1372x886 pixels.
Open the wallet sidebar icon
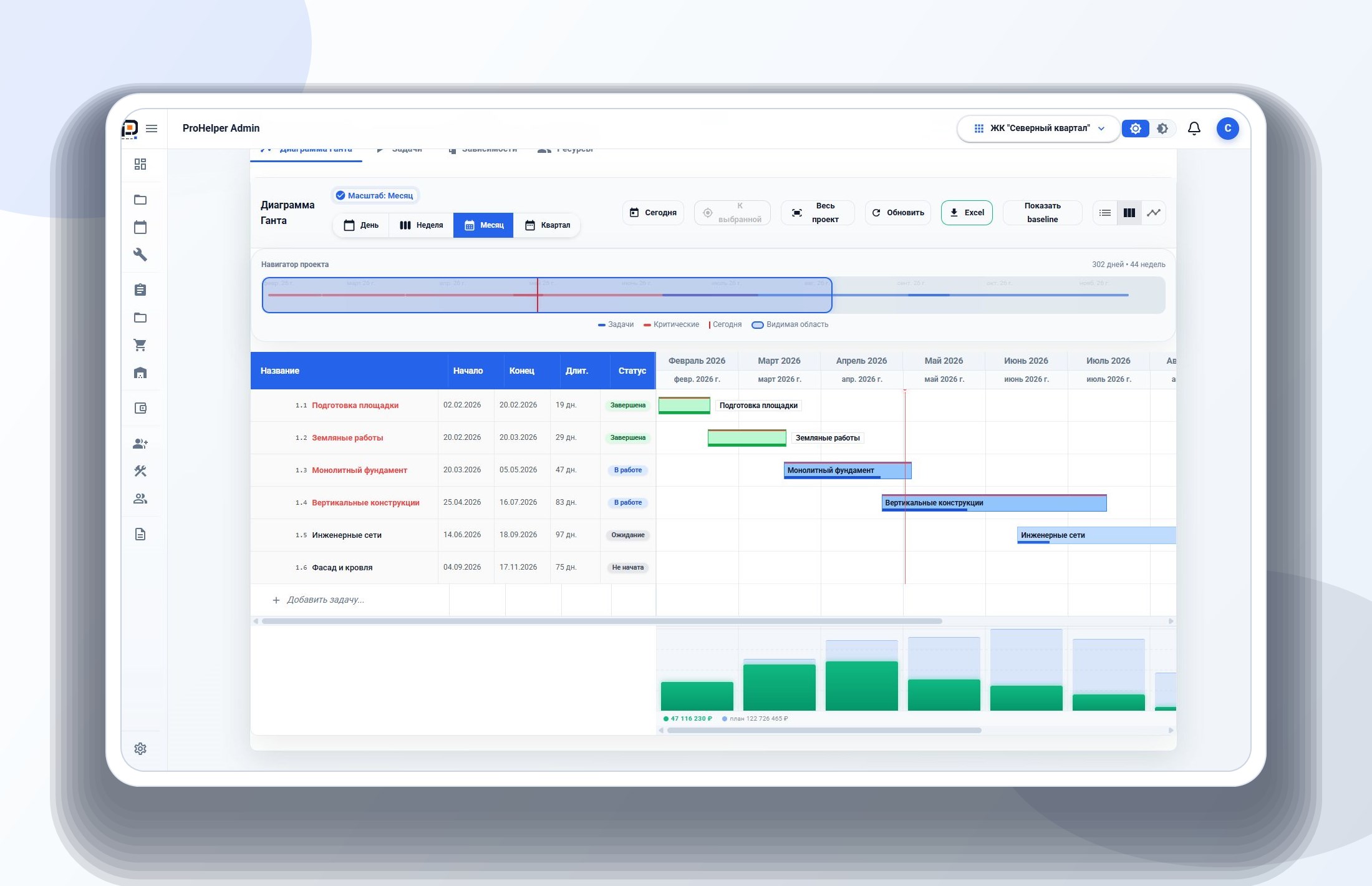click(140, 408)
